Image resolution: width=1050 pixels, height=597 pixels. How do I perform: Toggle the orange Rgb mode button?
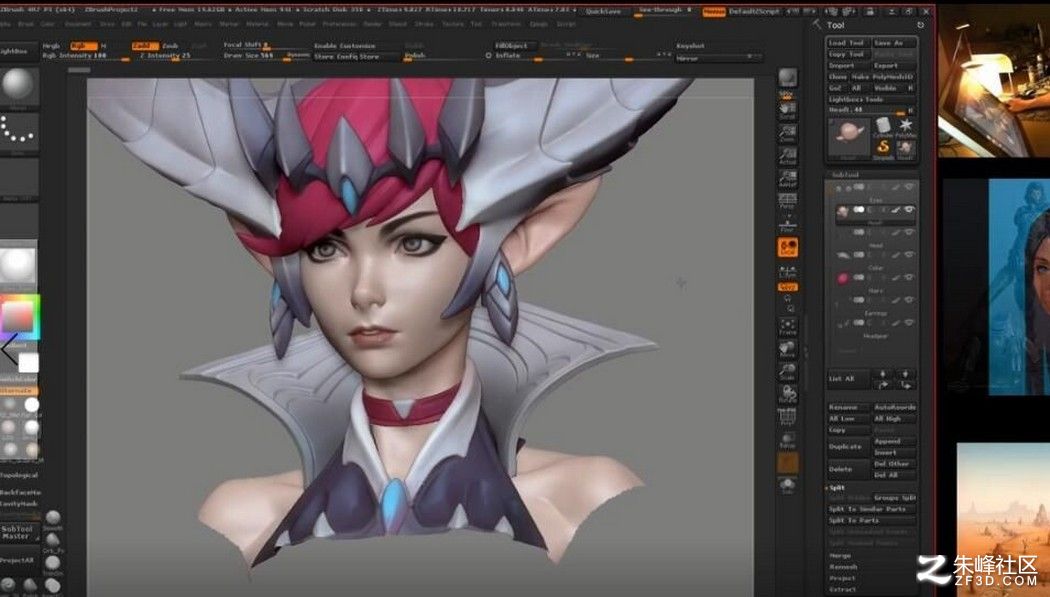83,46
